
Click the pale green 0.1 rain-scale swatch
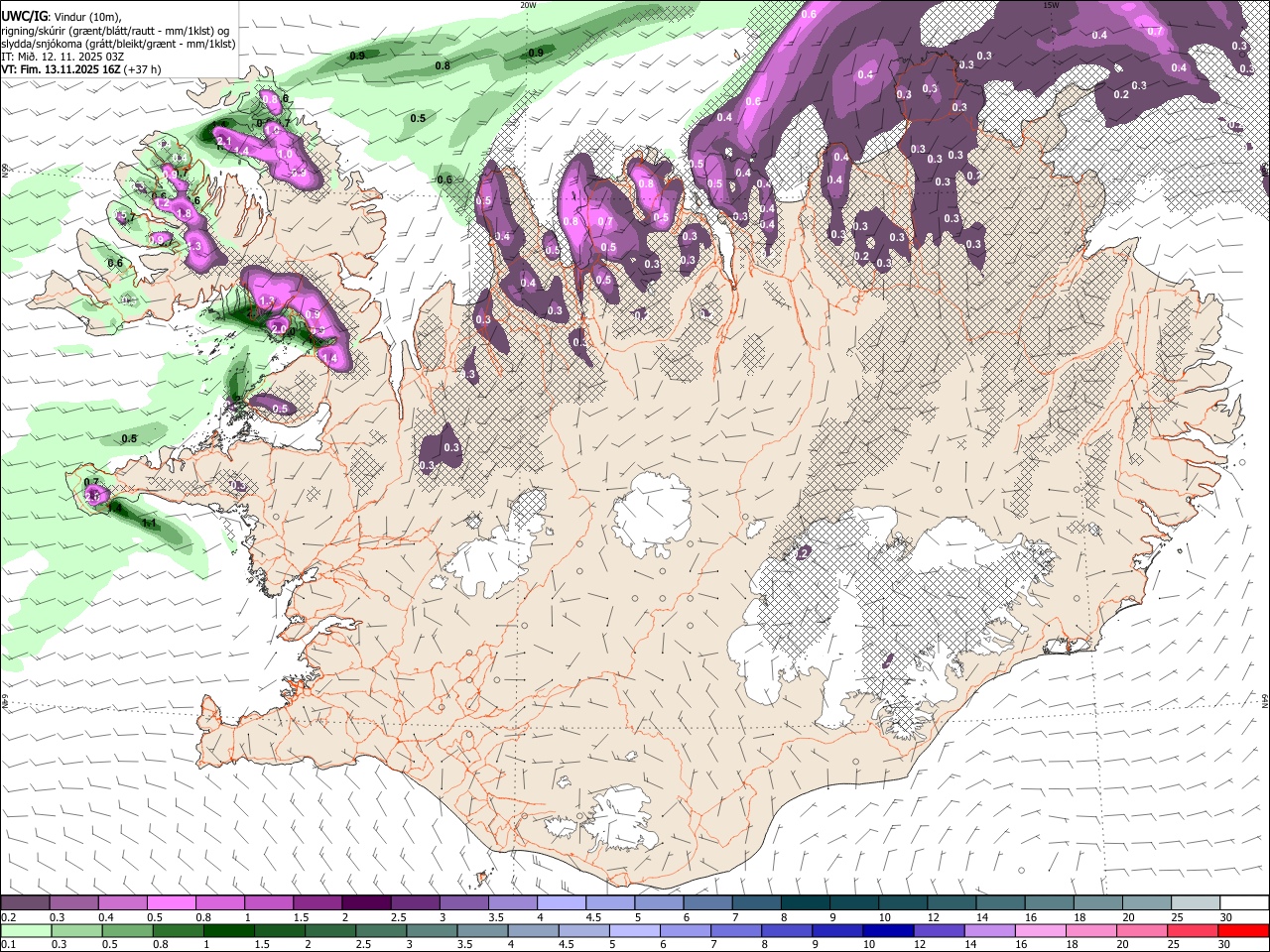tap(25, 930)
